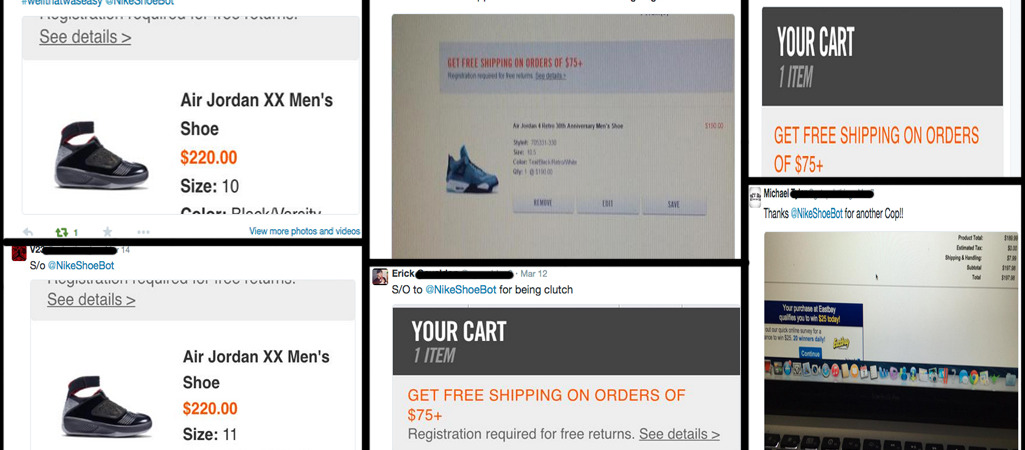Click the green retweet icon
1025x450 pixels.
(63, 232)
